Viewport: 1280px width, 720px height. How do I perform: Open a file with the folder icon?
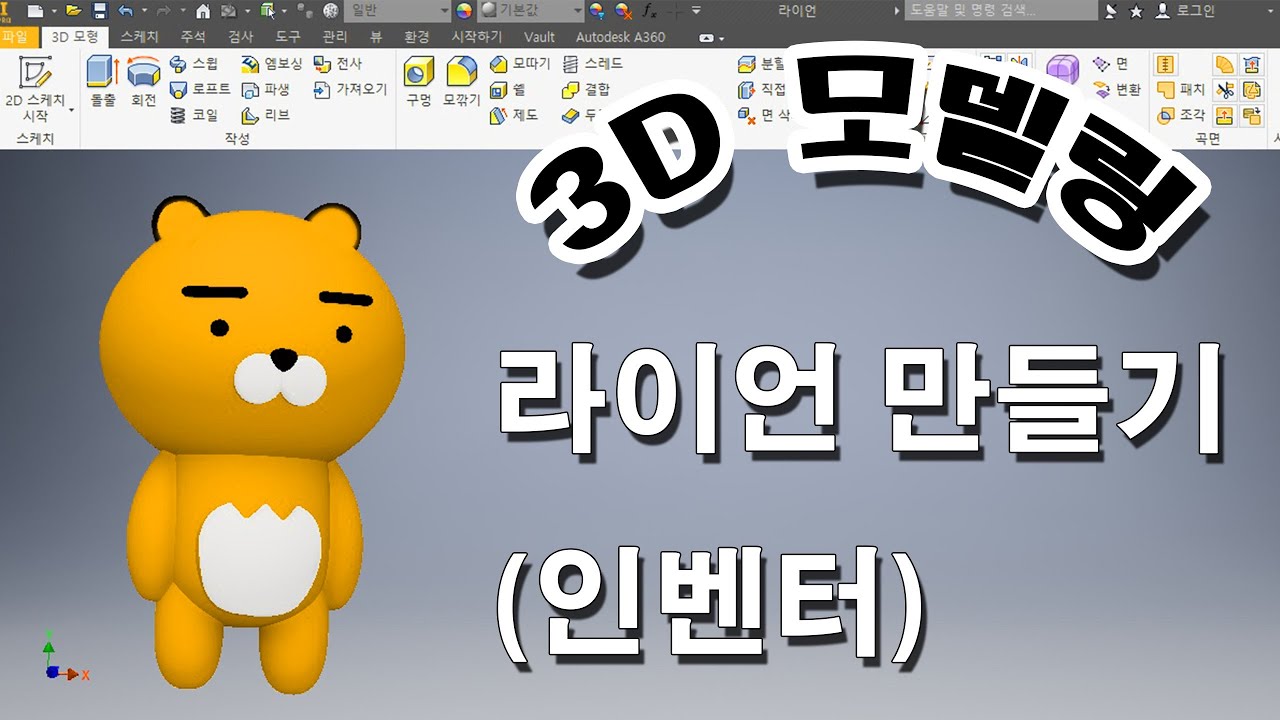[73, 11]
